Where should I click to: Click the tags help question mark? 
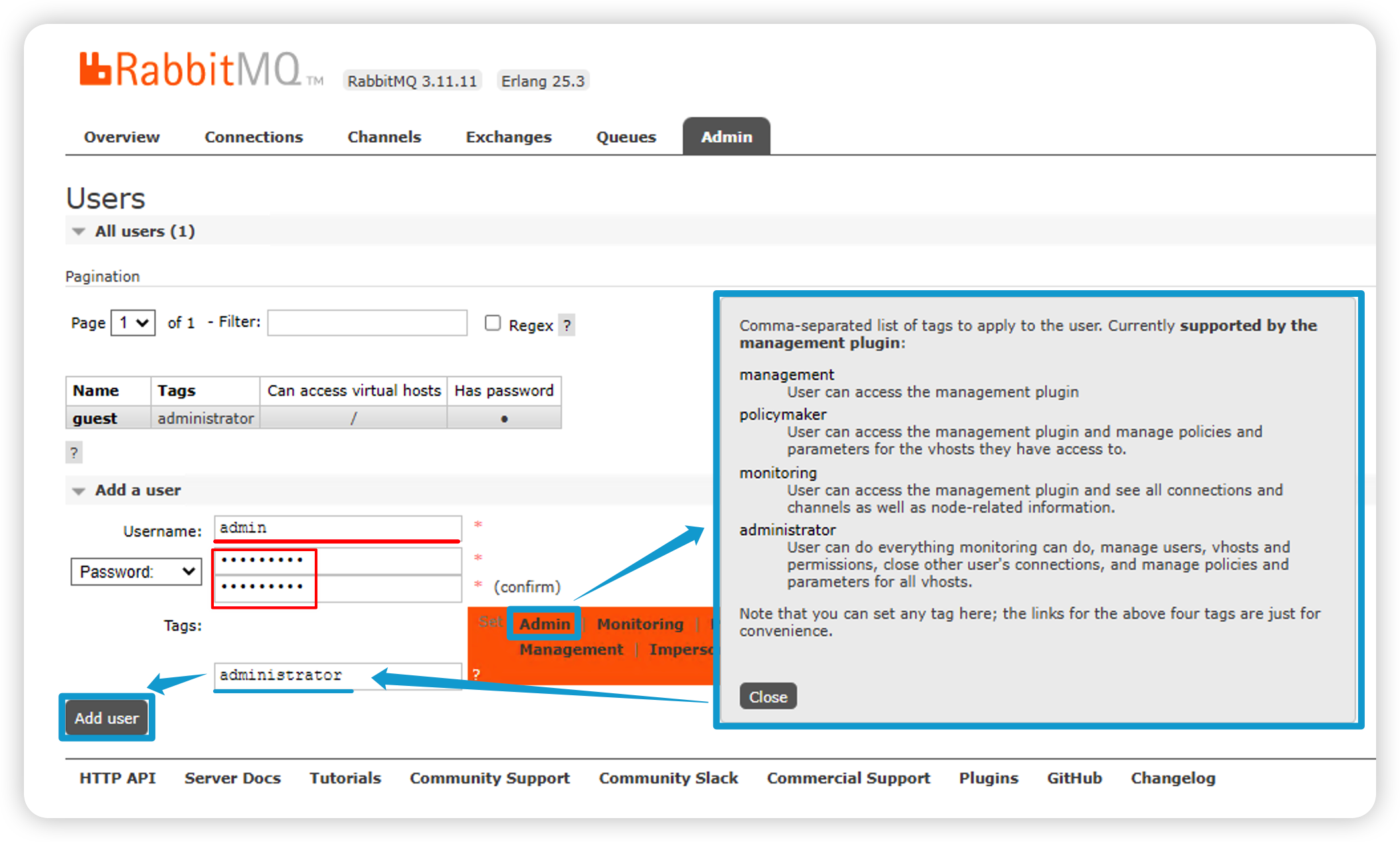[476, 674]
